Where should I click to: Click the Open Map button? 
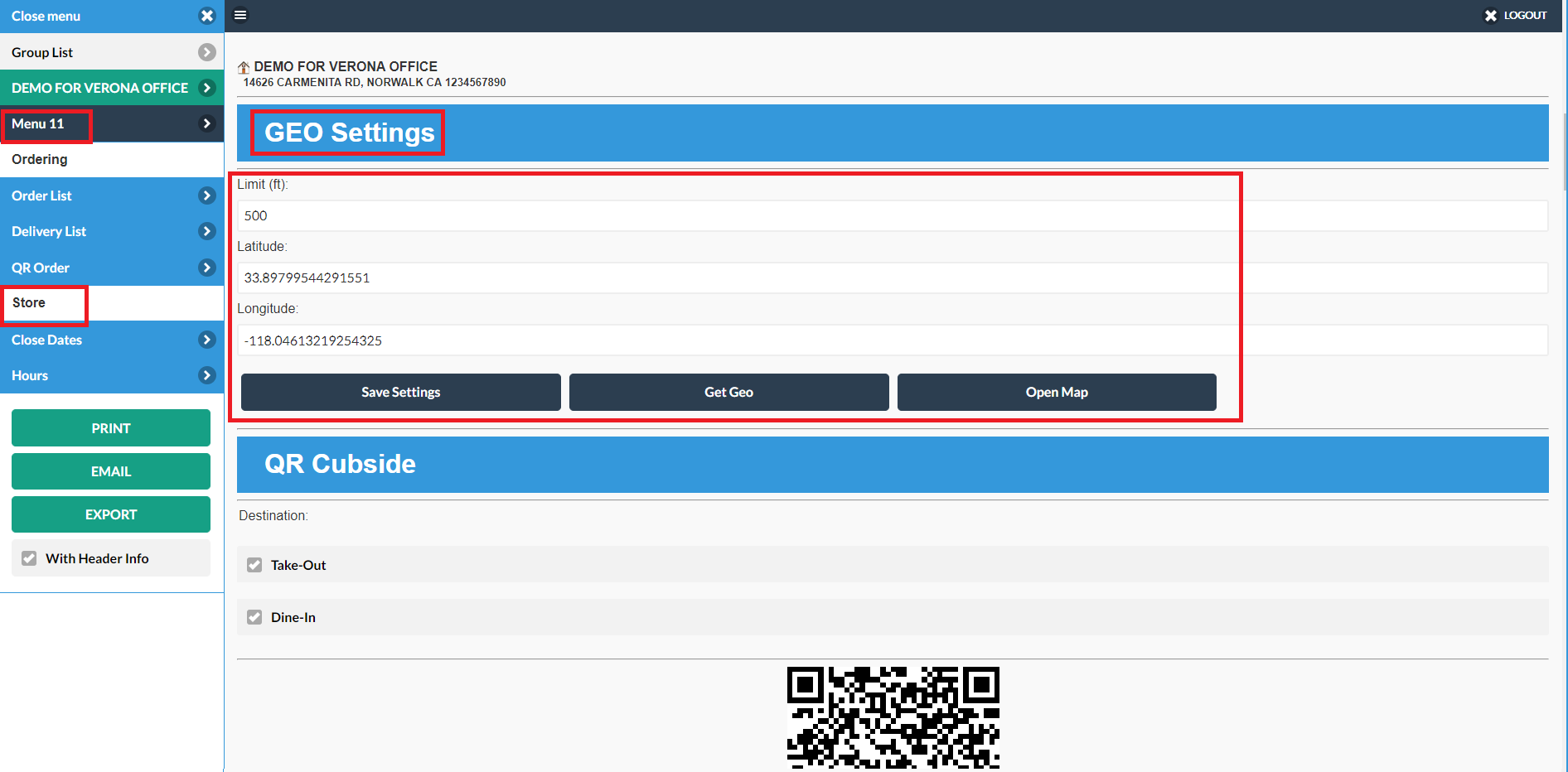click(x=1057, y=392)
